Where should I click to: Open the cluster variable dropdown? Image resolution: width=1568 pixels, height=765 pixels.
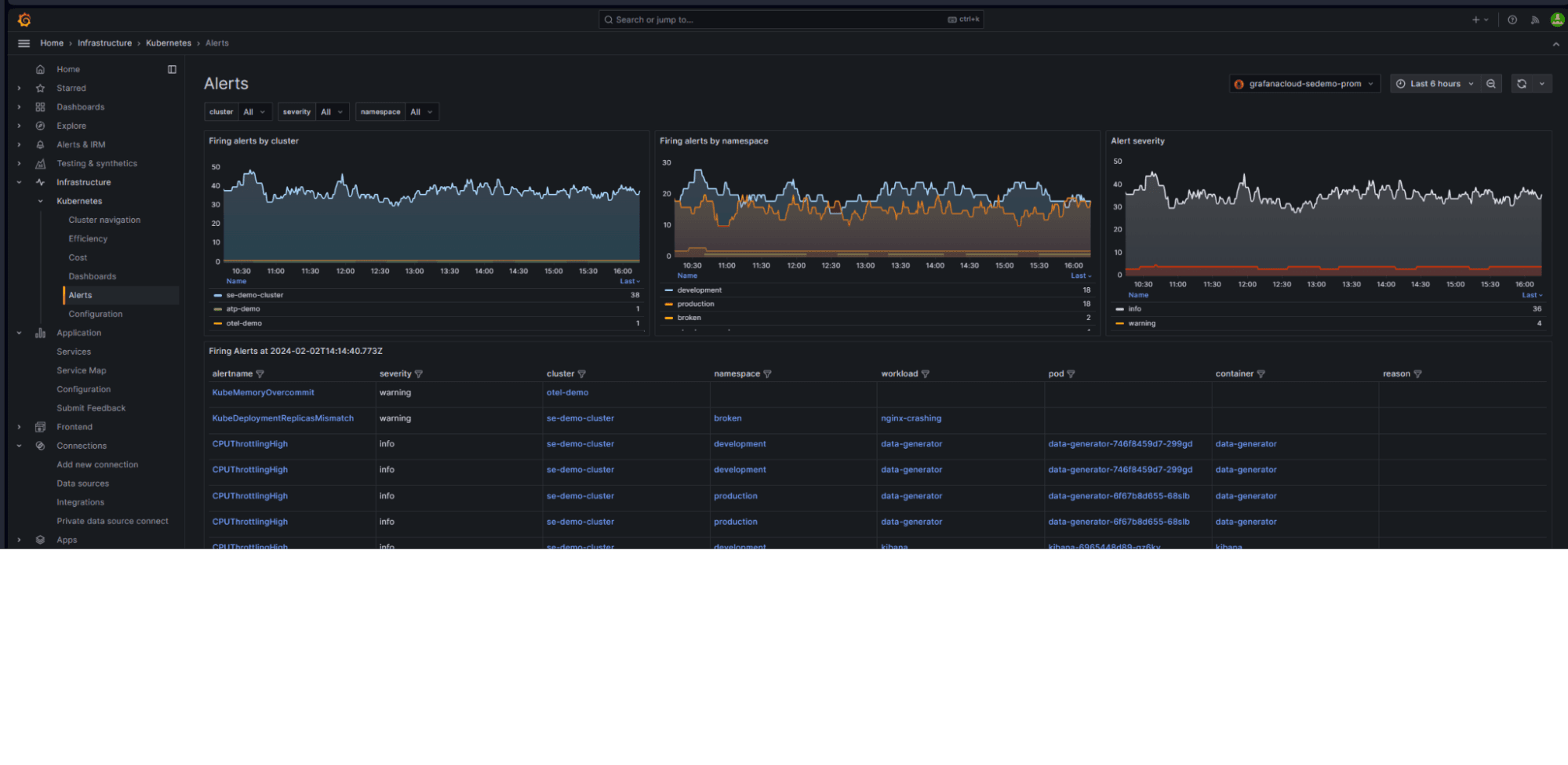255,112
